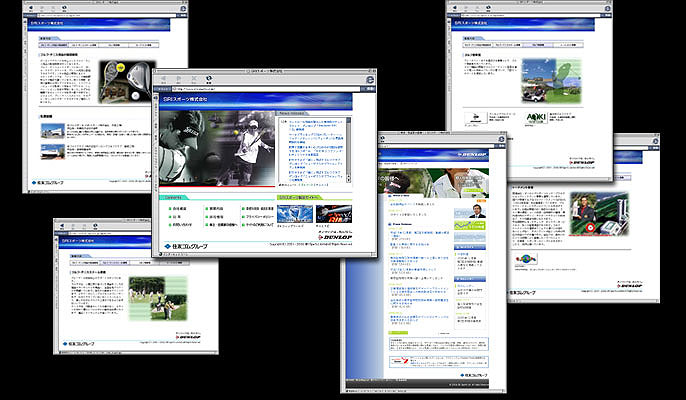This screenshot has width=686, height=400.
Task: Click the Internet Explorer logo in the rightmost window
Action: [655, 141]
